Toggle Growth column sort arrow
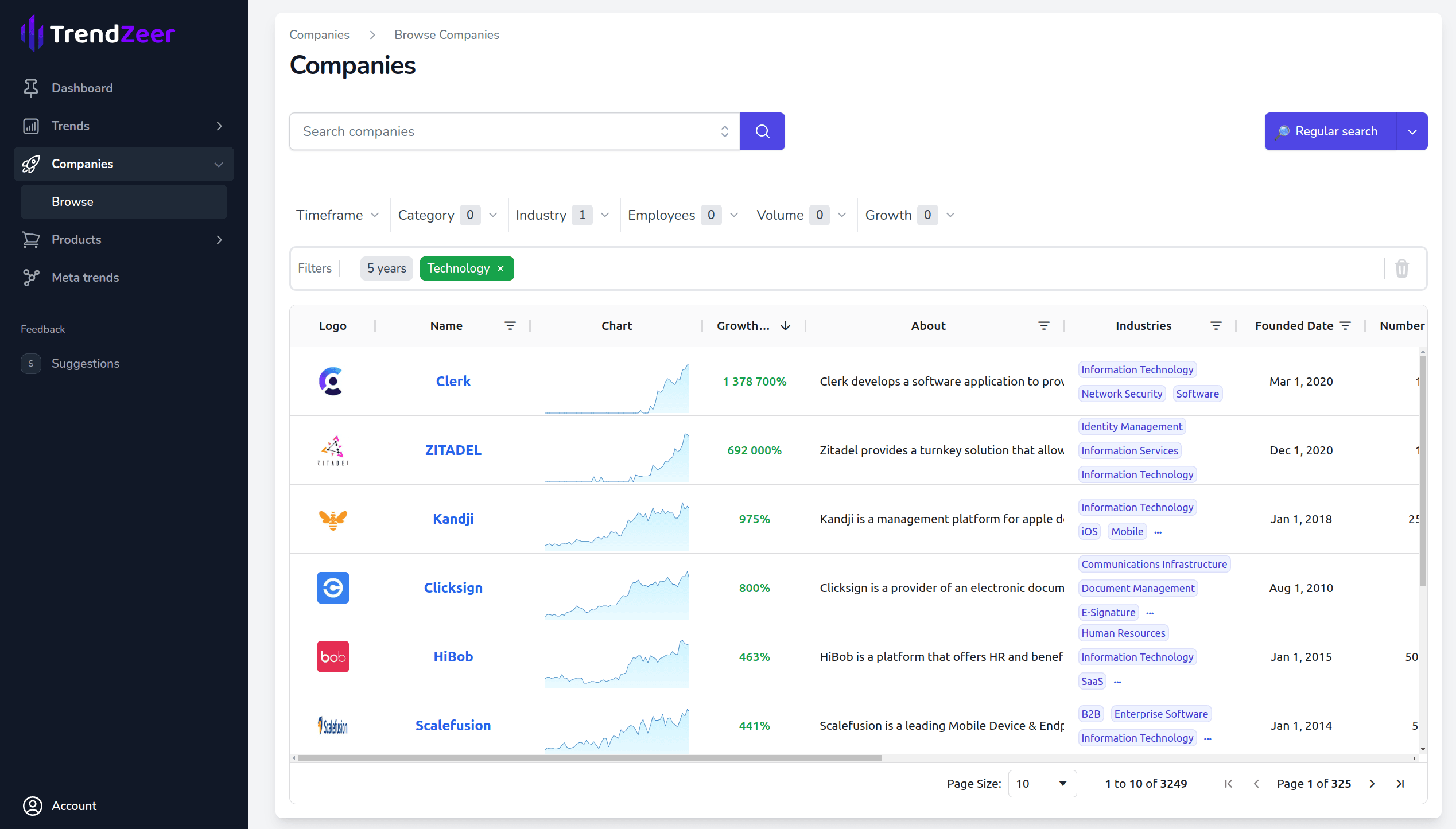Image resolution: width=1456 pixels, height=829 pixels. pos(785,325)
